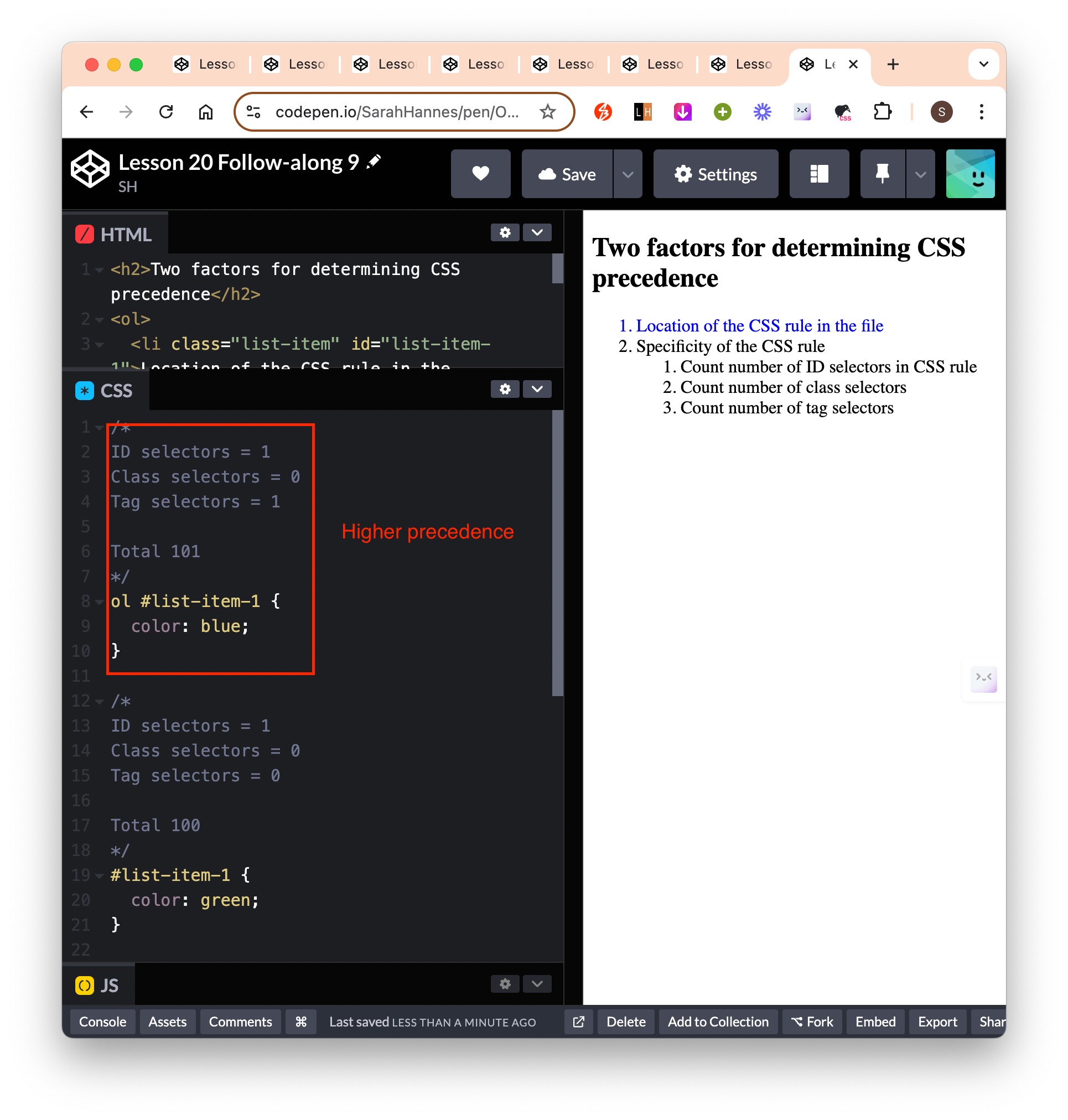Screen dimensions: 1068x1120
Task: Reload the current page
Action: 165,112
